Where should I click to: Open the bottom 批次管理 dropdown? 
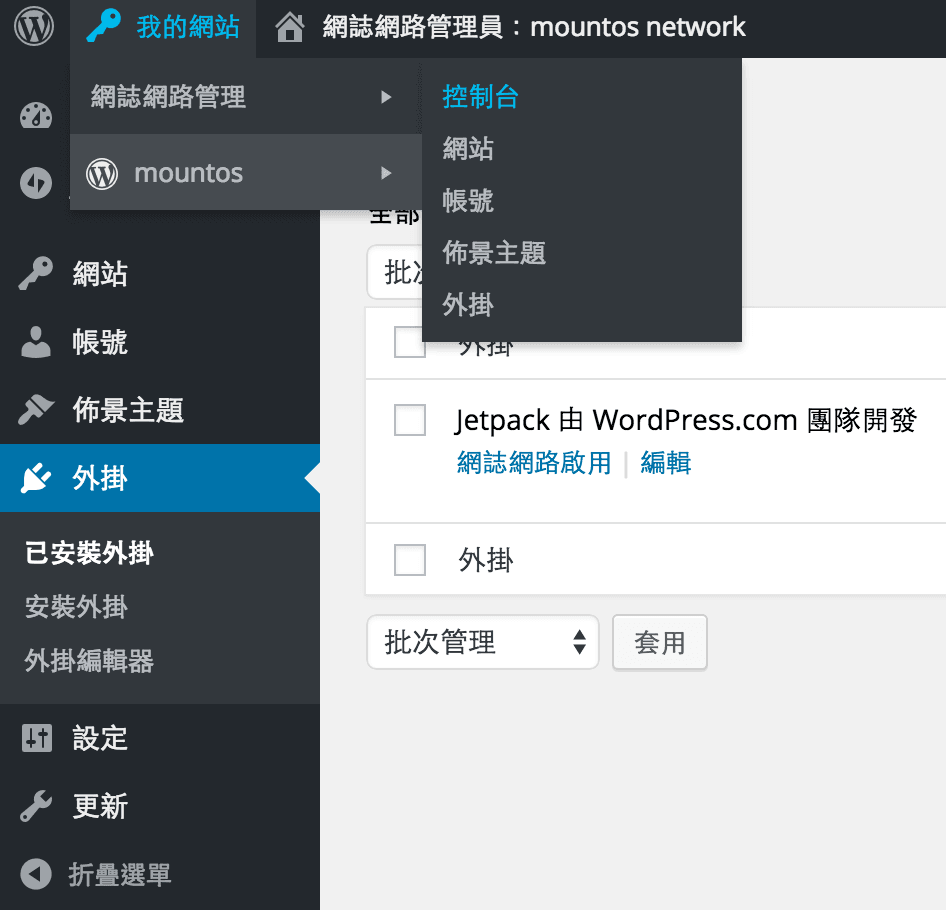[483, 642]
